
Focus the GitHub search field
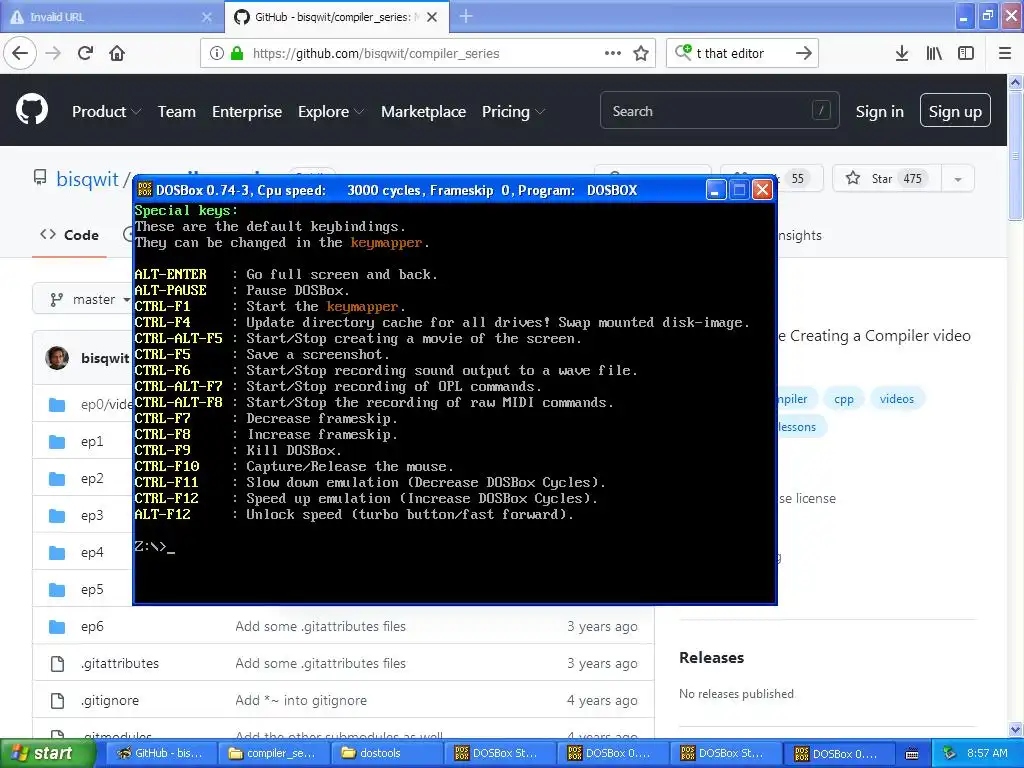tap(719, 110)
